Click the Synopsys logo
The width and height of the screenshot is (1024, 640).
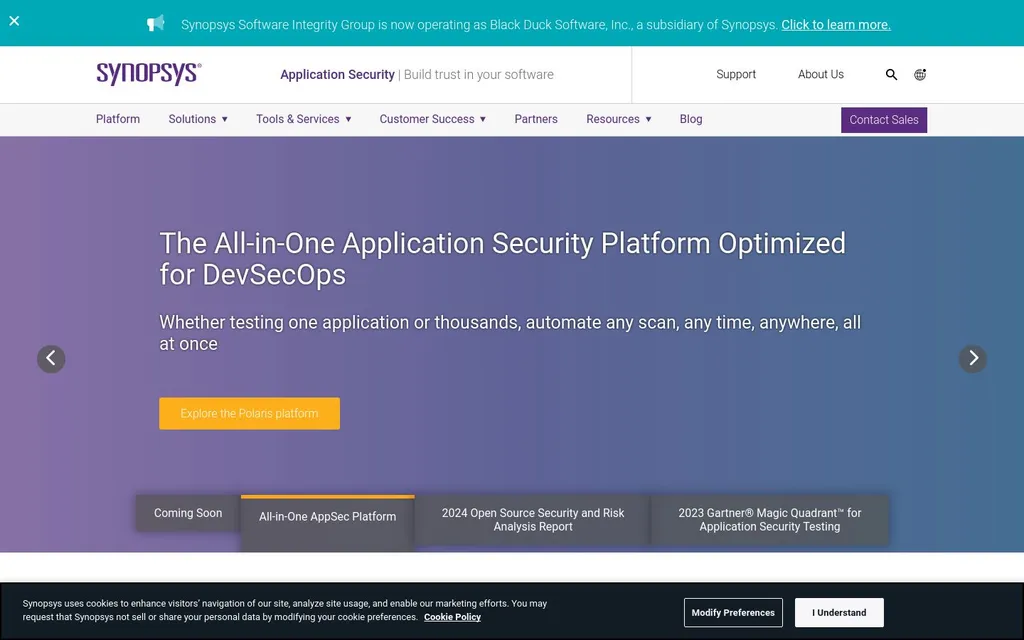pos(149,74)
